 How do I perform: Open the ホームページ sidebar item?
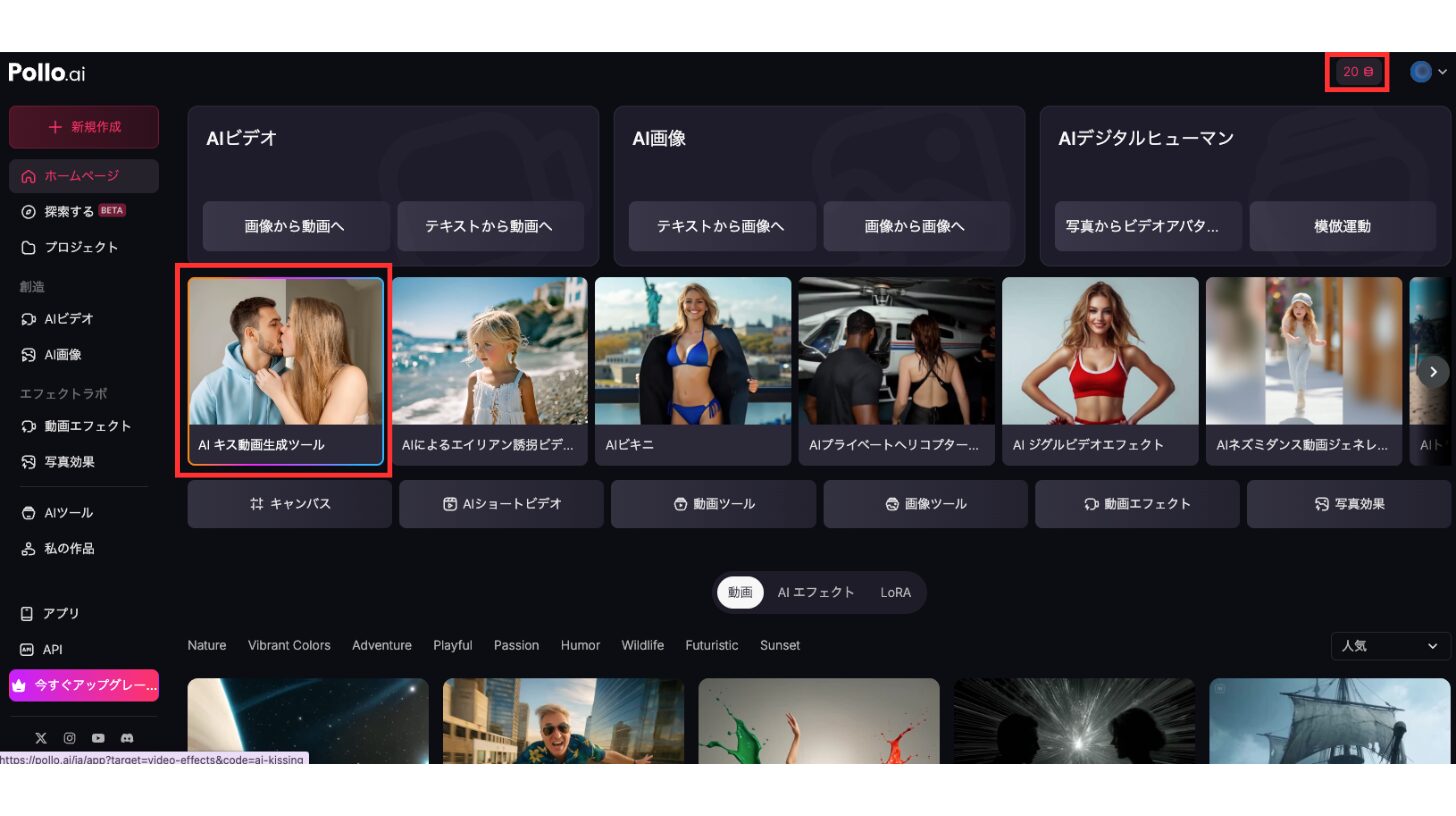[84, 176]
